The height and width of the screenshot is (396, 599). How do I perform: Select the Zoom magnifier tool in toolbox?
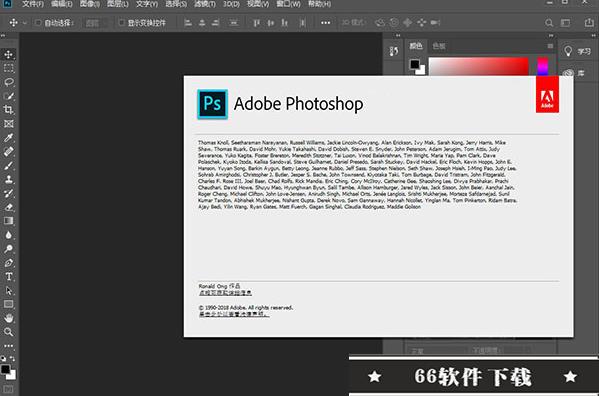coord(8,332)
